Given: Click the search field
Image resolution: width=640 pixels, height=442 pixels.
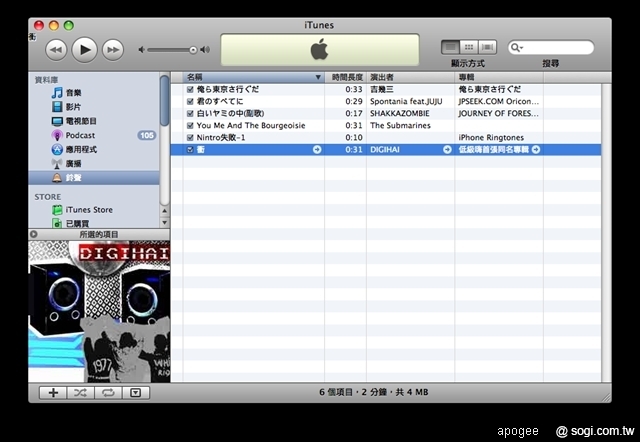Looking at the screenshot, I should [551, 48].
